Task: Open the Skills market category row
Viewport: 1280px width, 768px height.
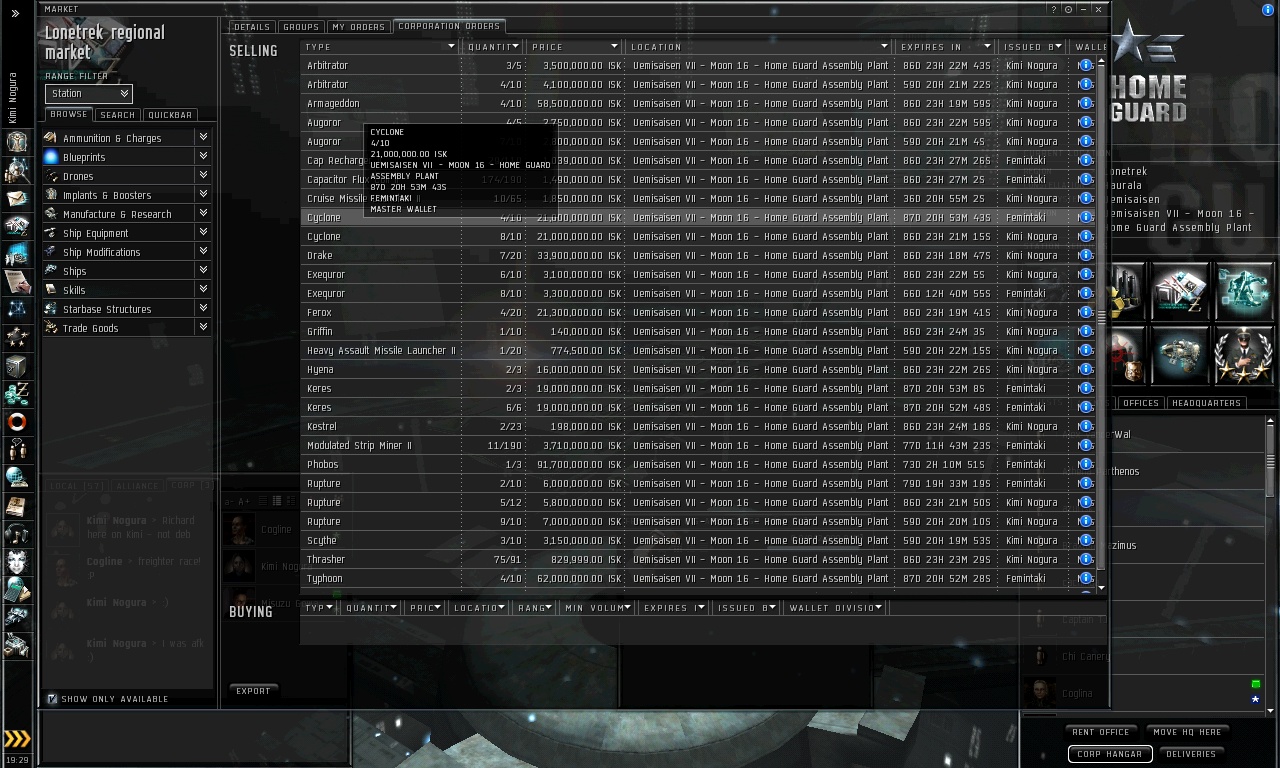Action: 126,290
